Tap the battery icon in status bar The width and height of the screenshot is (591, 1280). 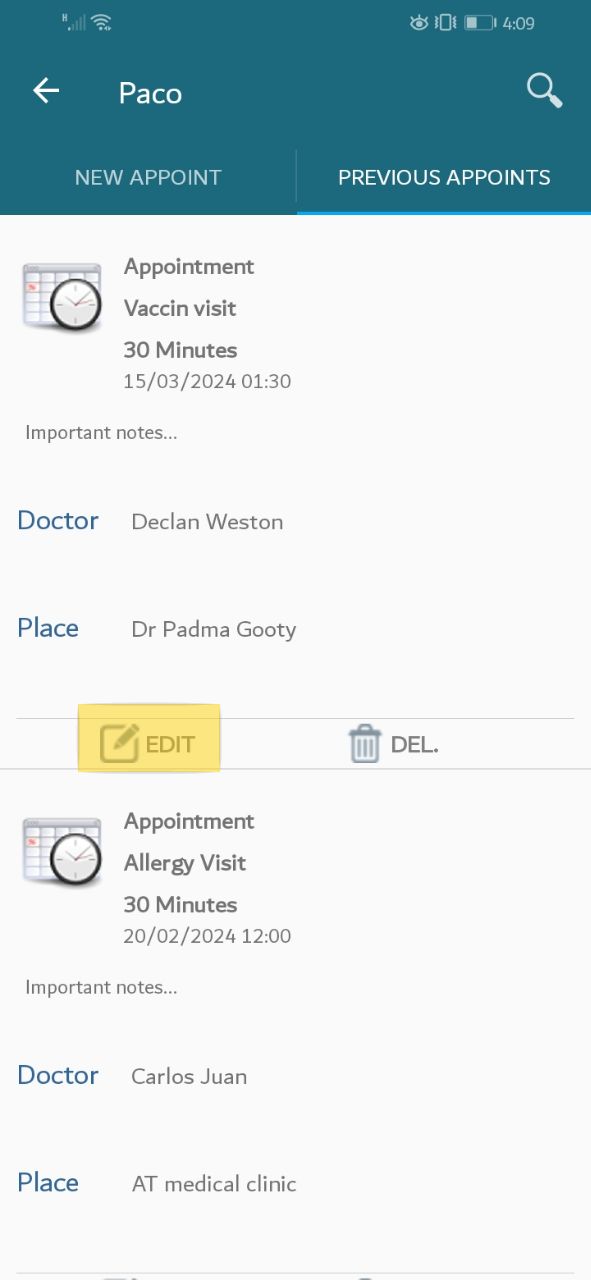click(480, 22)
